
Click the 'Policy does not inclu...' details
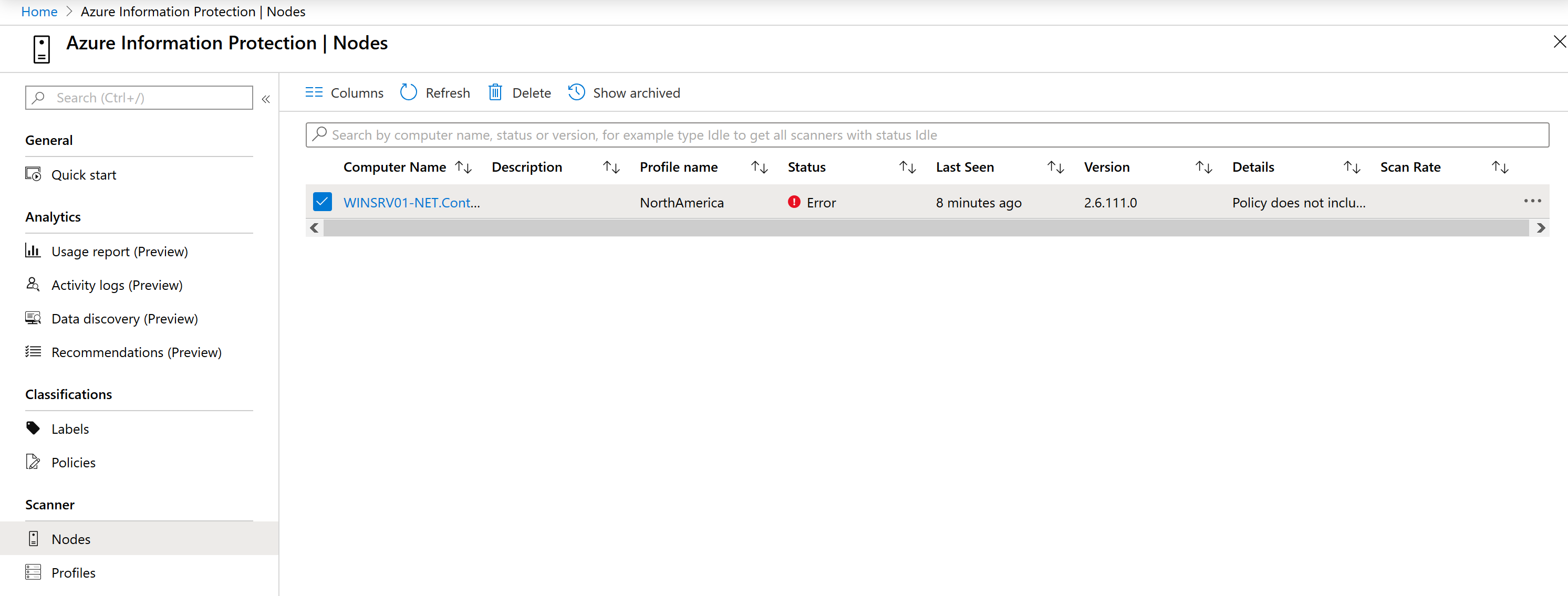click(x=1299, y=202)
